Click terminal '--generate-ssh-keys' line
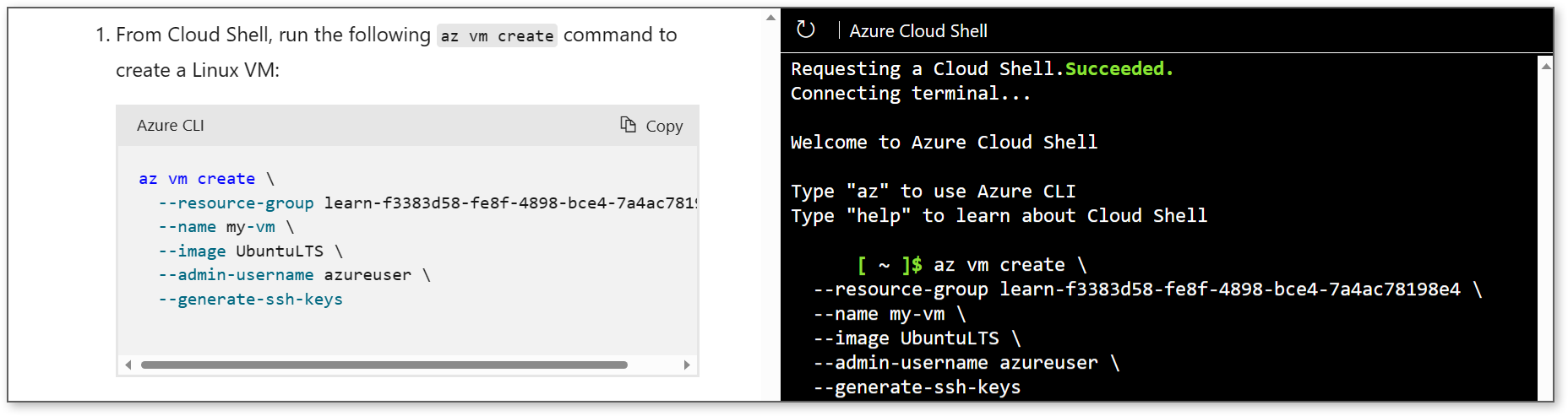 click(917, 387)
